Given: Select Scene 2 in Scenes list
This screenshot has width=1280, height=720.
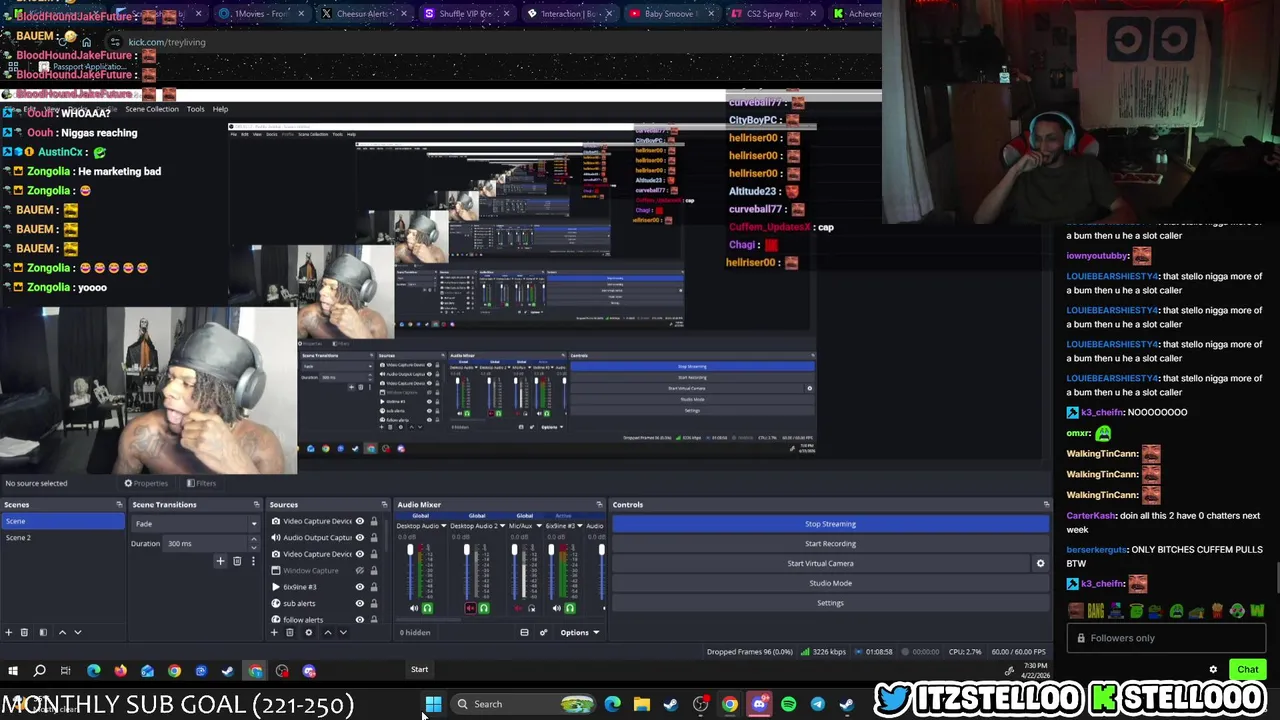Looking at the screenshot, I should point(62,538).
